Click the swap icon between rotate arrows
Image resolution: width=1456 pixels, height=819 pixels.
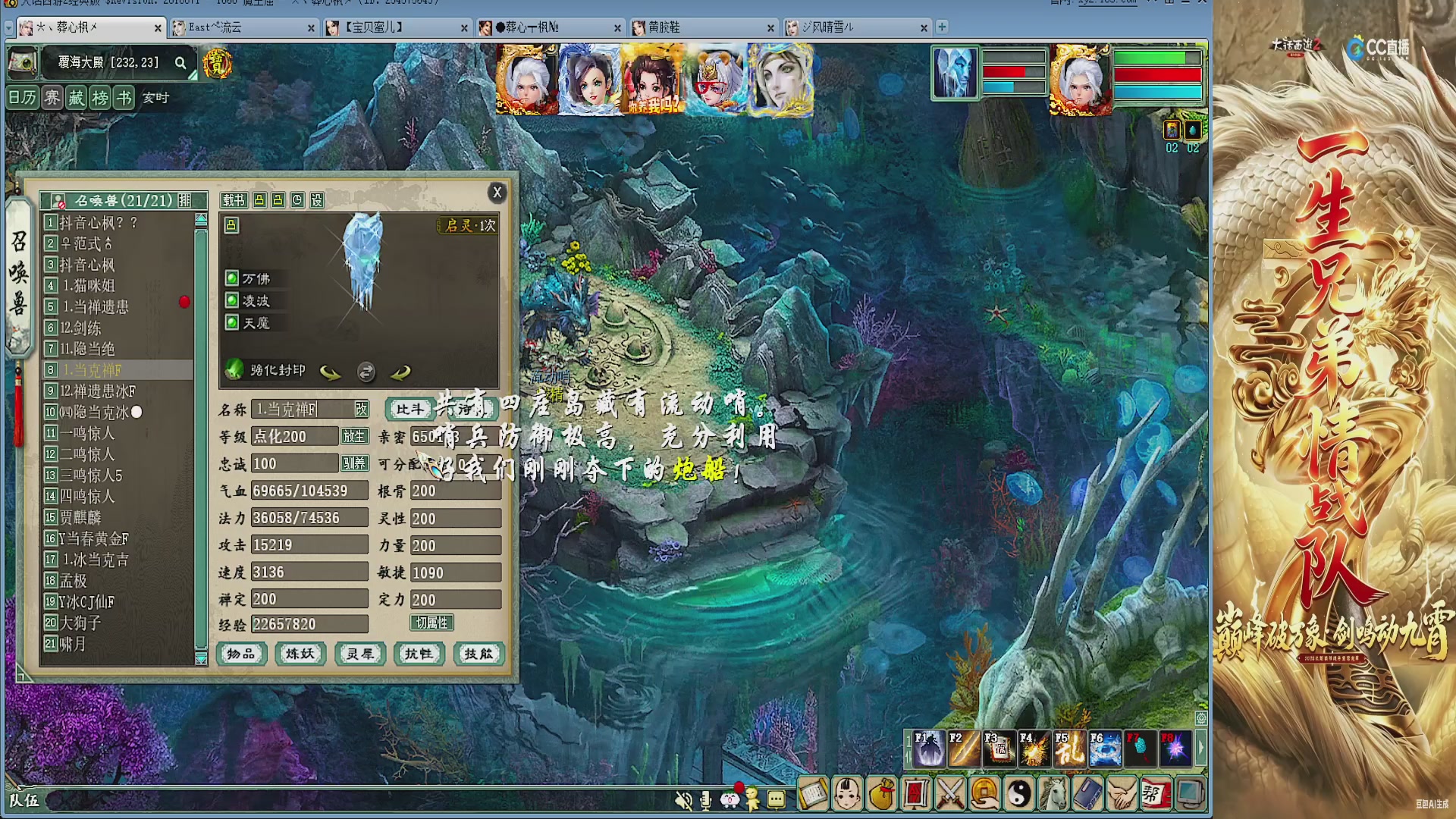tap(366, 372)
